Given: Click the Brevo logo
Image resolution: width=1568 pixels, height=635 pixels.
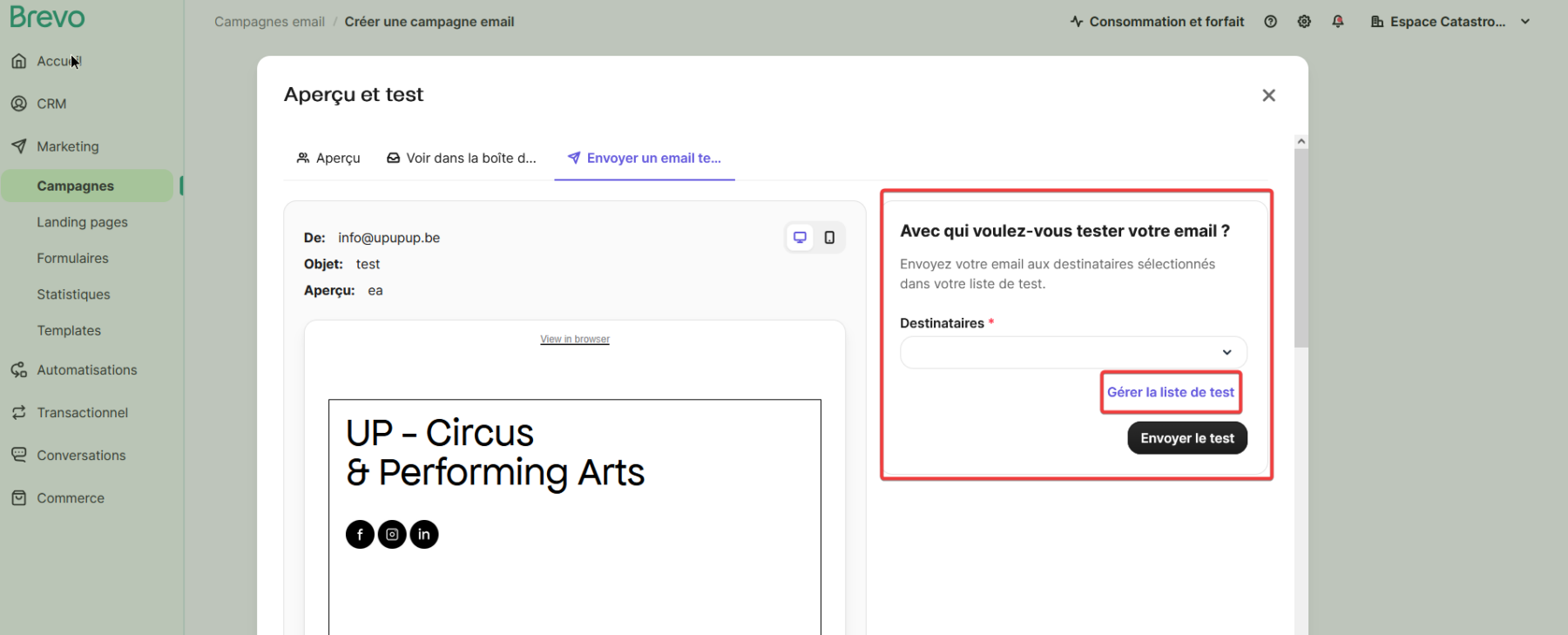Looking at the screenshot, I should [x=48, y=17].
